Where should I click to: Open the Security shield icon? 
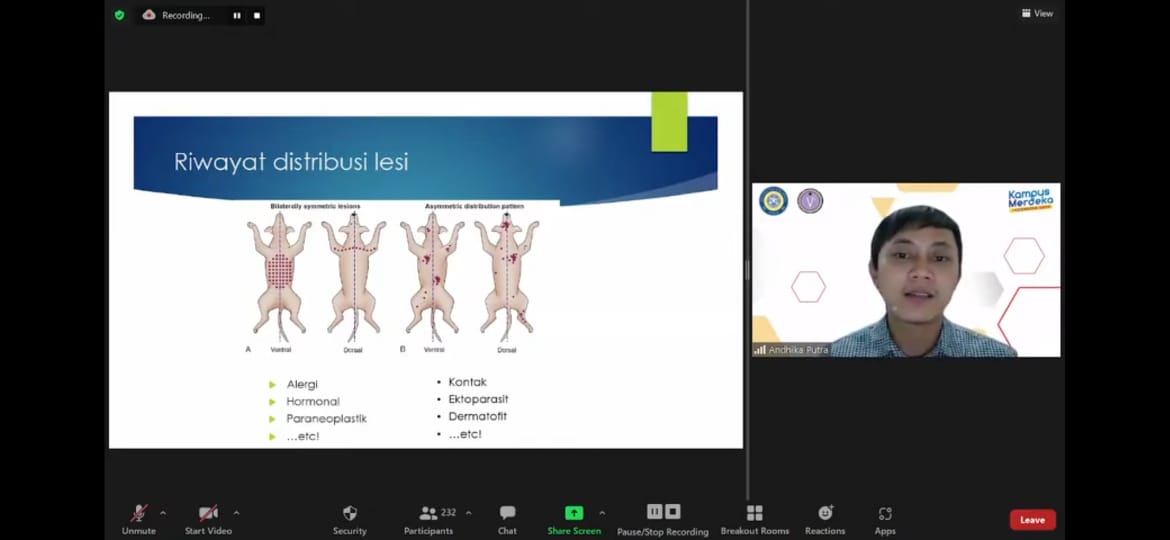[x=349, y=514]
